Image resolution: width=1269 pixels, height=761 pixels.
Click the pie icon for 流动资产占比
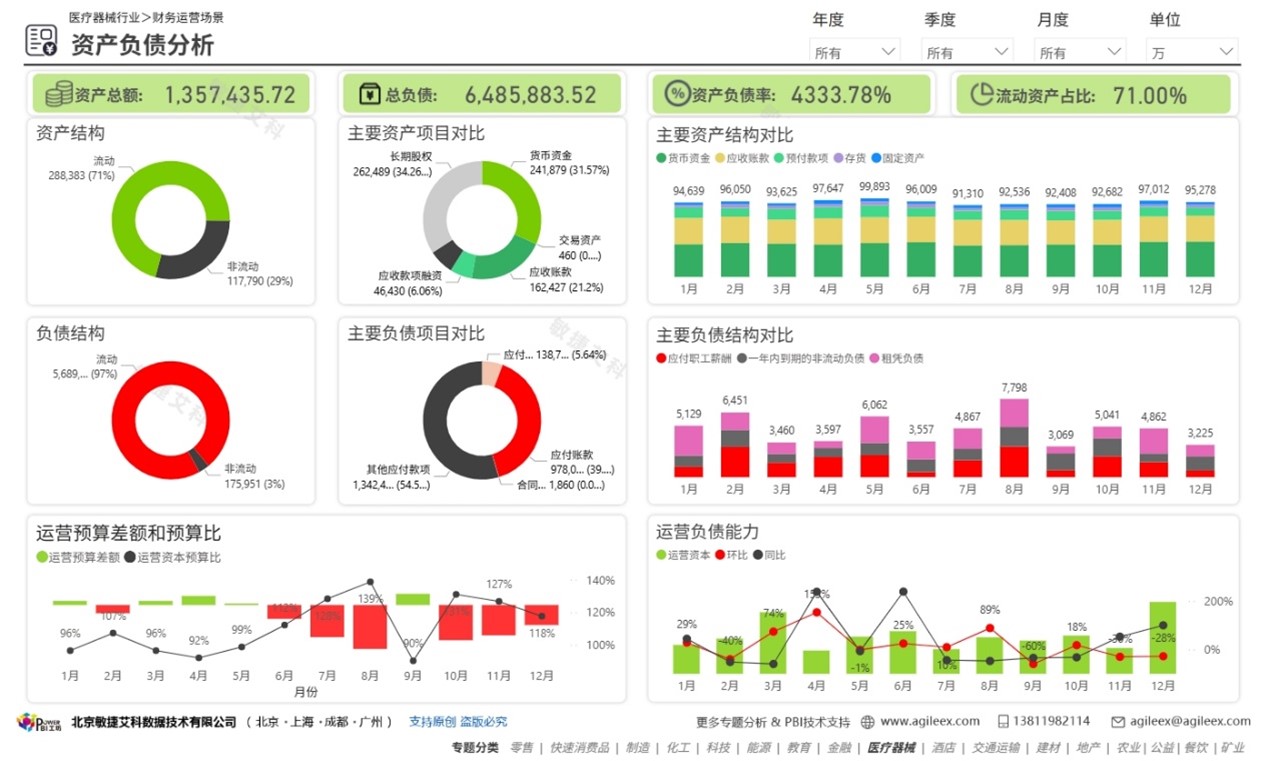tap(981, 94)
